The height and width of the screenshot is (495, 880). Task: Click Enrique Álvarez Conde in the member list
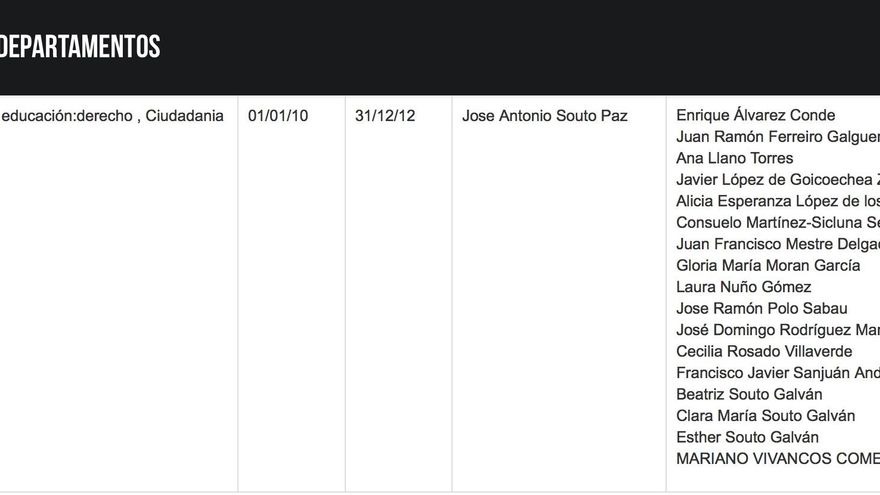tap(755, 115)
